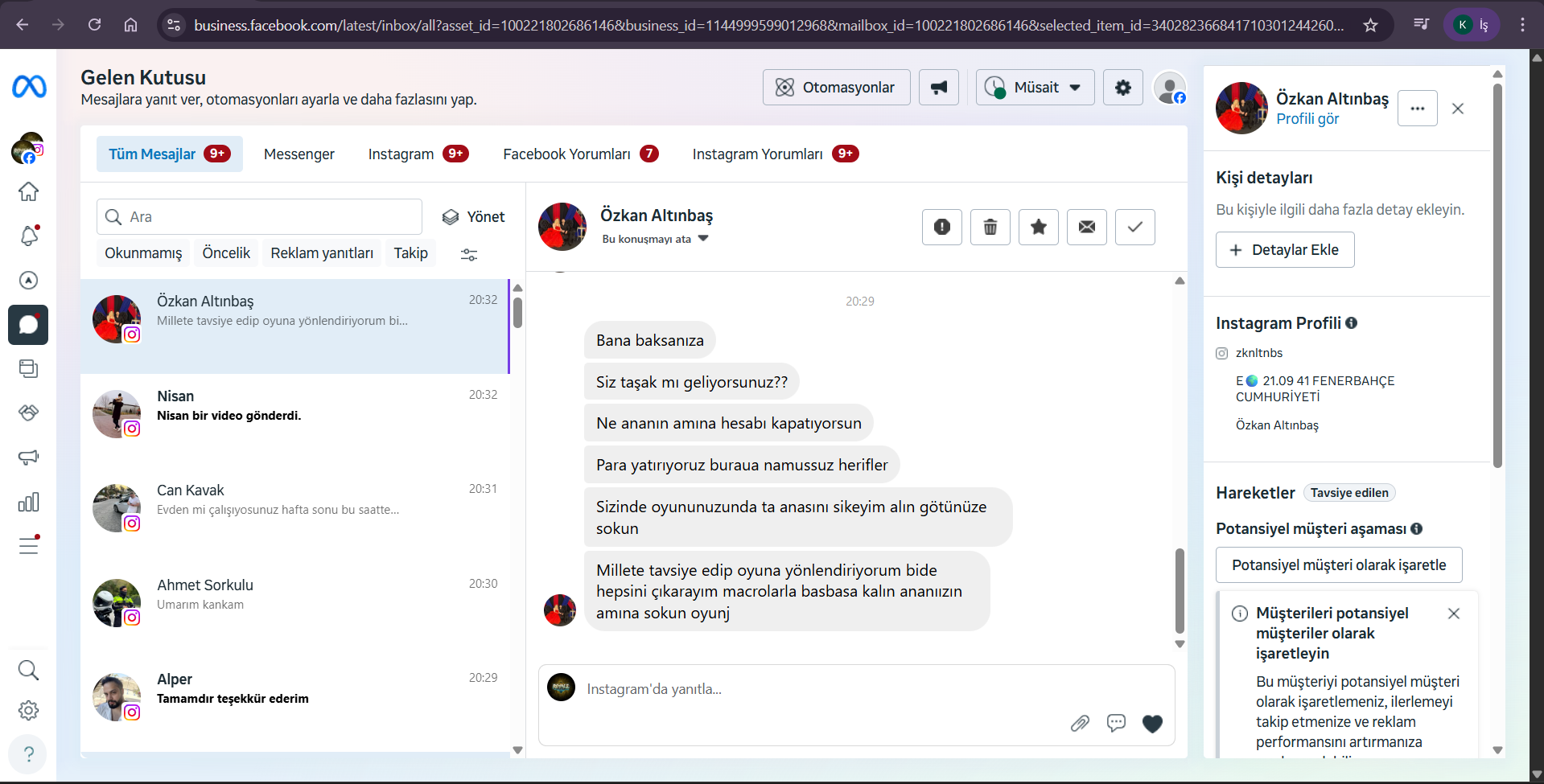This screenshot has height=784, width=1544.
Task: Open inbox settings gear button
Action: (x=1123, y=87)
